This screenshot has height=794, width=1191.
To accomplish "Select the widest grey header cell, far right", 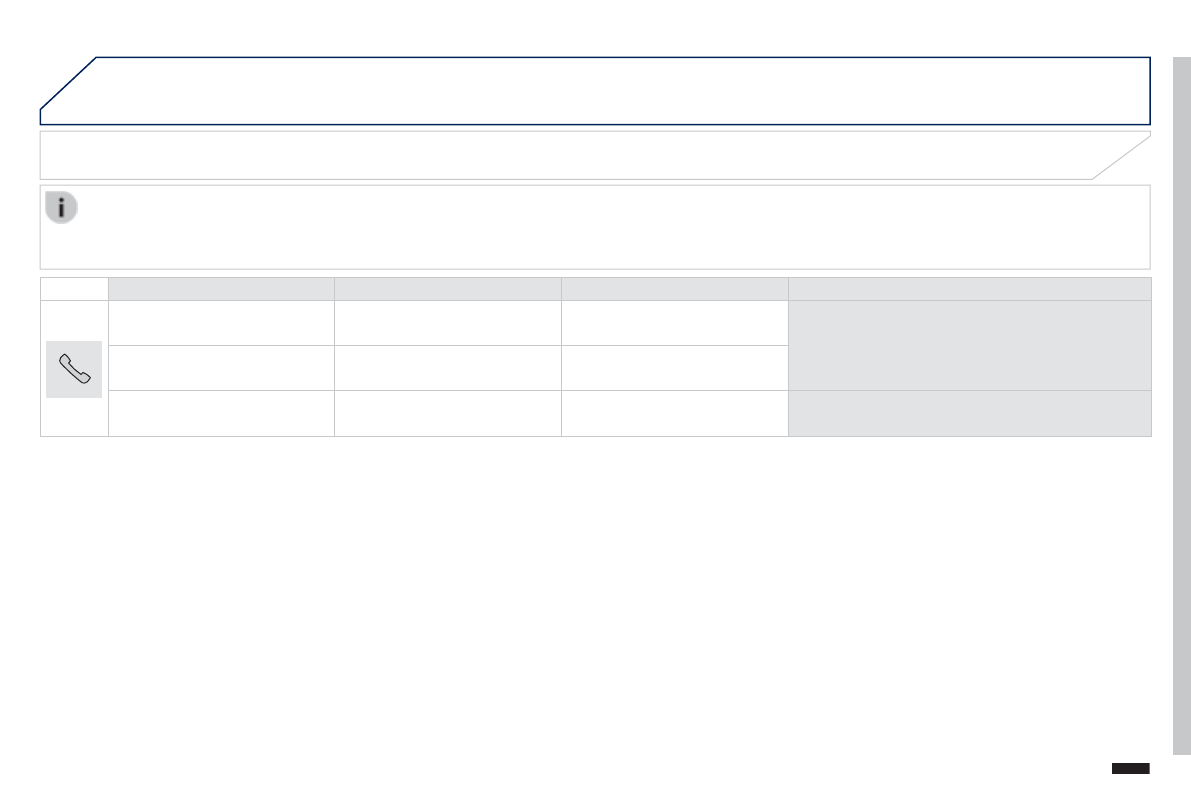I will [x=969, y=289].
